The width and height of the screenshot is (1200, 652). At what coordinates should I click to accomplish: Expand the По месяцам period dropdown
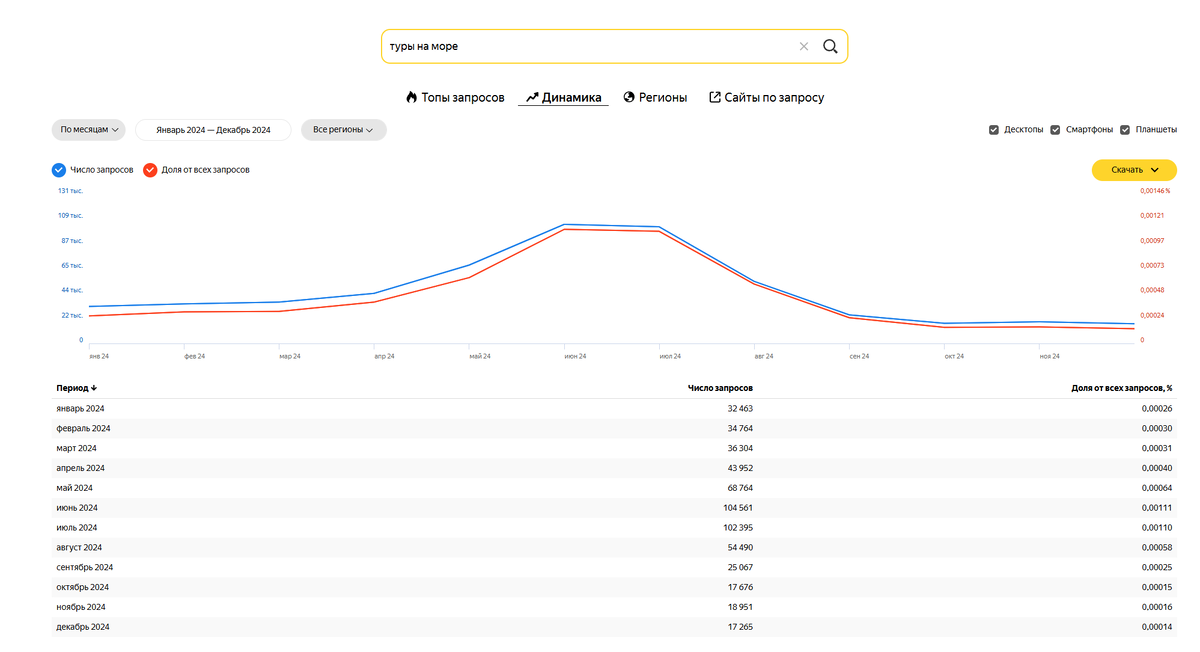pyautogui.click(x=90, y=130)
